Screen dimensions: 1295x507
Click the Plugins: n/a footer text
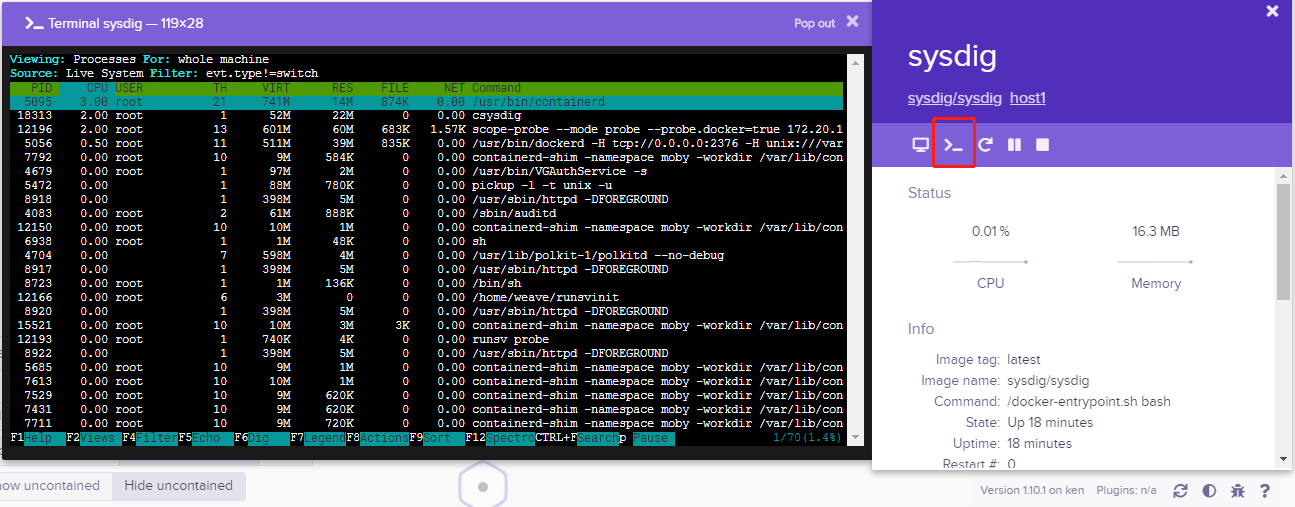[1125, 491]
